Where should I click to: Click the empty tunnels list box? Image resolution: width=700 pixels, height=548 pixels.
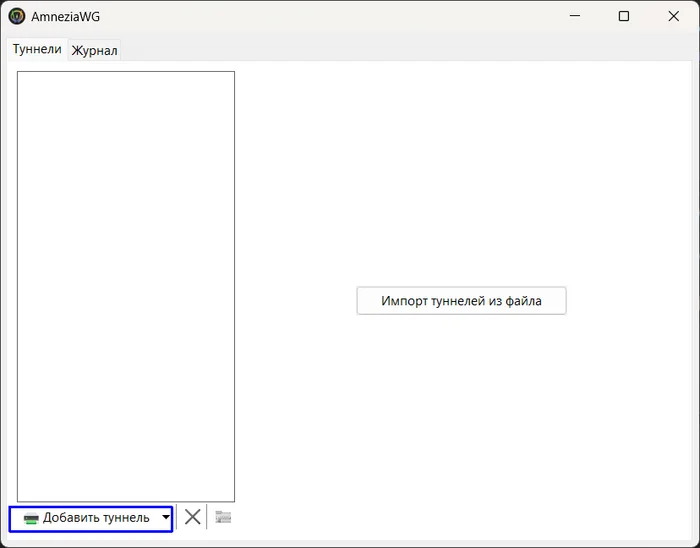pos(126,286)
